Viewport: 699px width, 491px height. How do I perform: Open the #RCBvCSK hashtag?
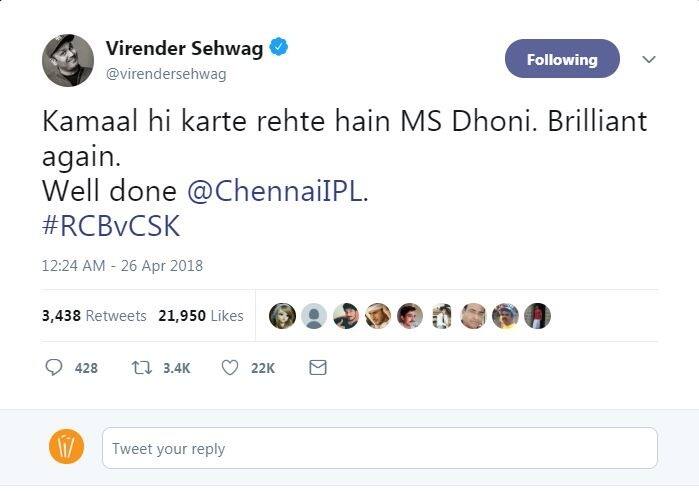coord(111,226)
